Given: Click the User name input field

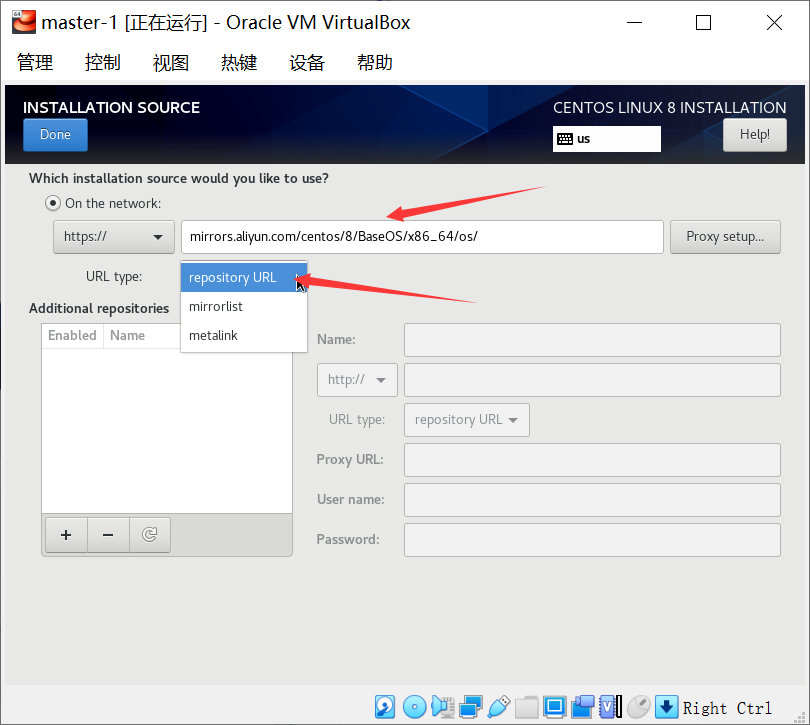Looking at the screenshot, I should tap(592, 500).
